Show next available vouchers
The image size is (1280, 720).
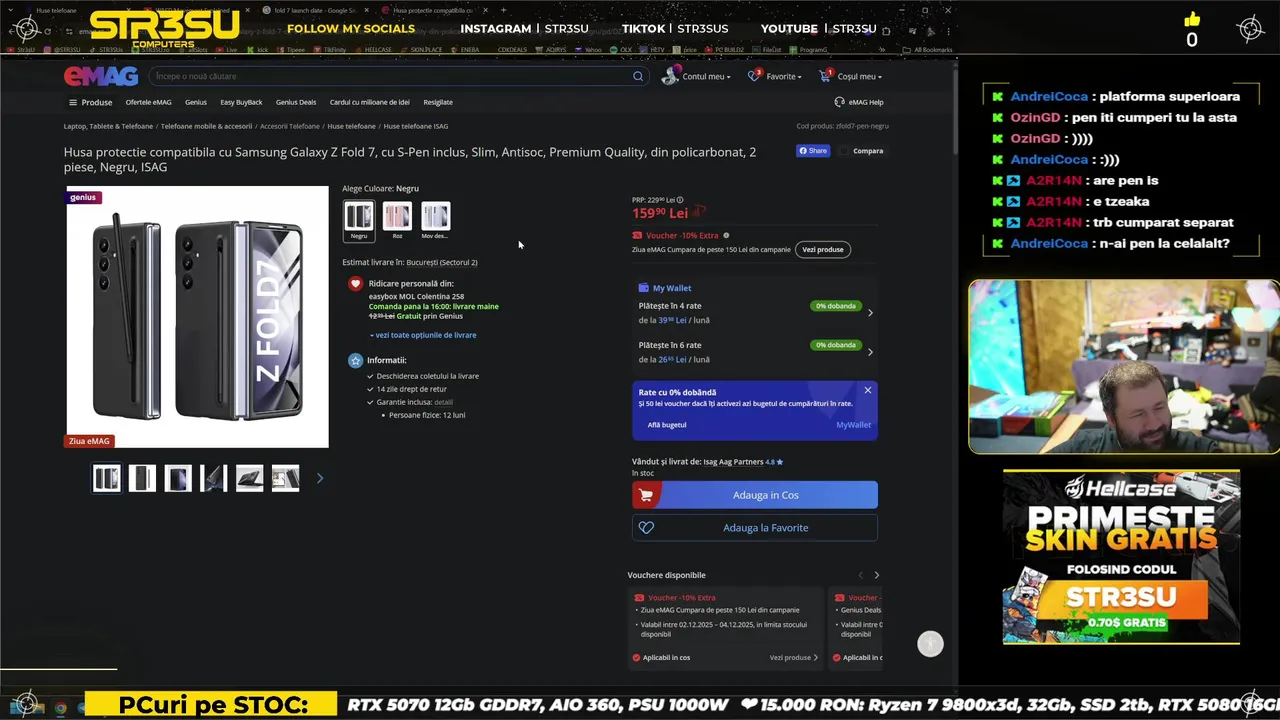point(877,575)
